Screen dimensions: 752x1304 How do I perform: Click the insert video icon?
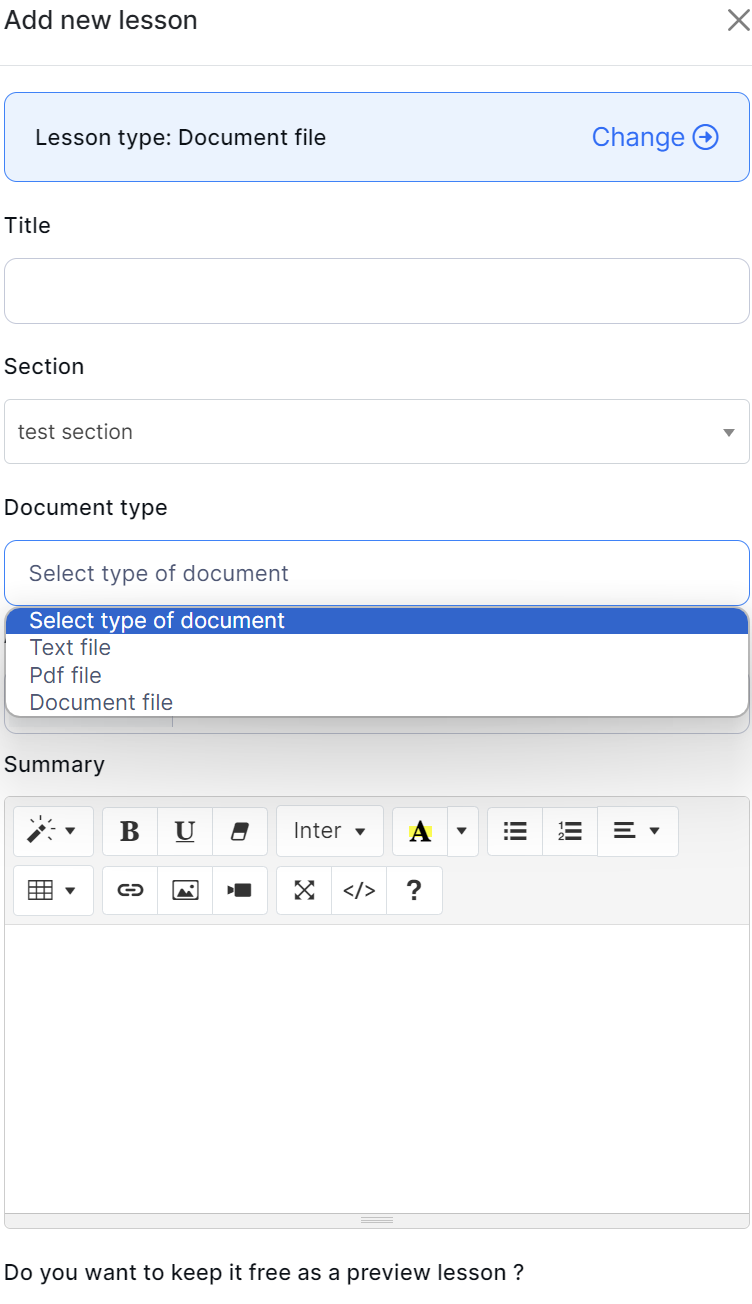(x=240, y=890)
